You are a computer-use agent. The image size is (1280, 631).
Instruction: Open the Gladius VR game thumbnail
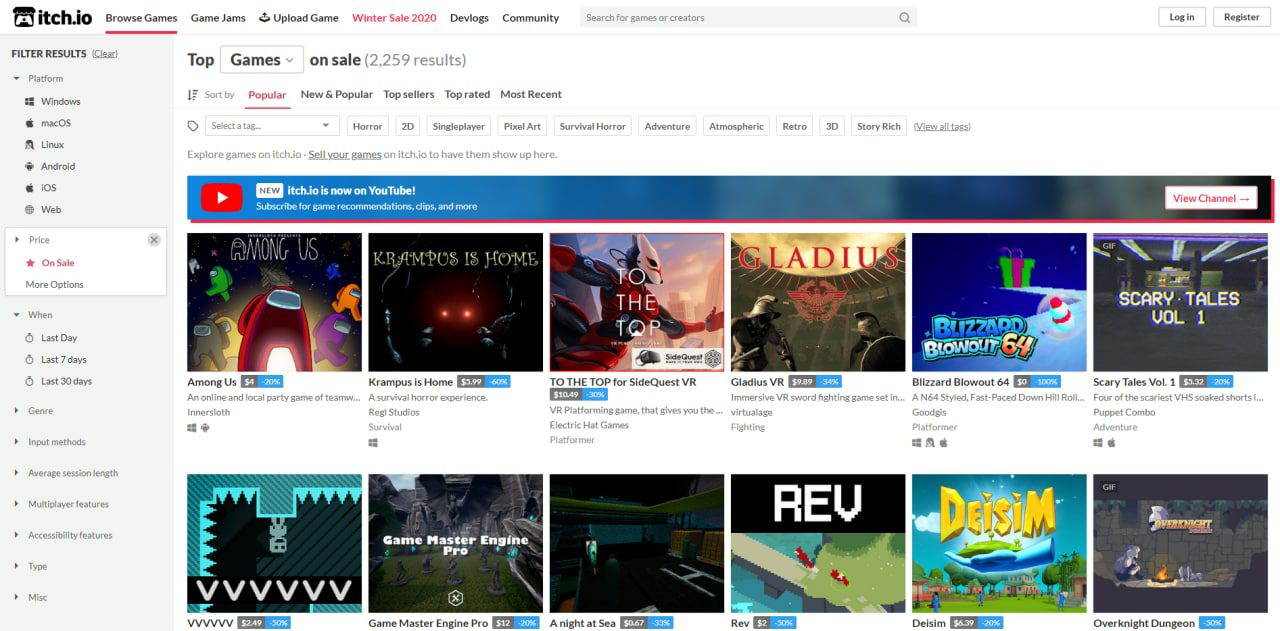[818, 302]
